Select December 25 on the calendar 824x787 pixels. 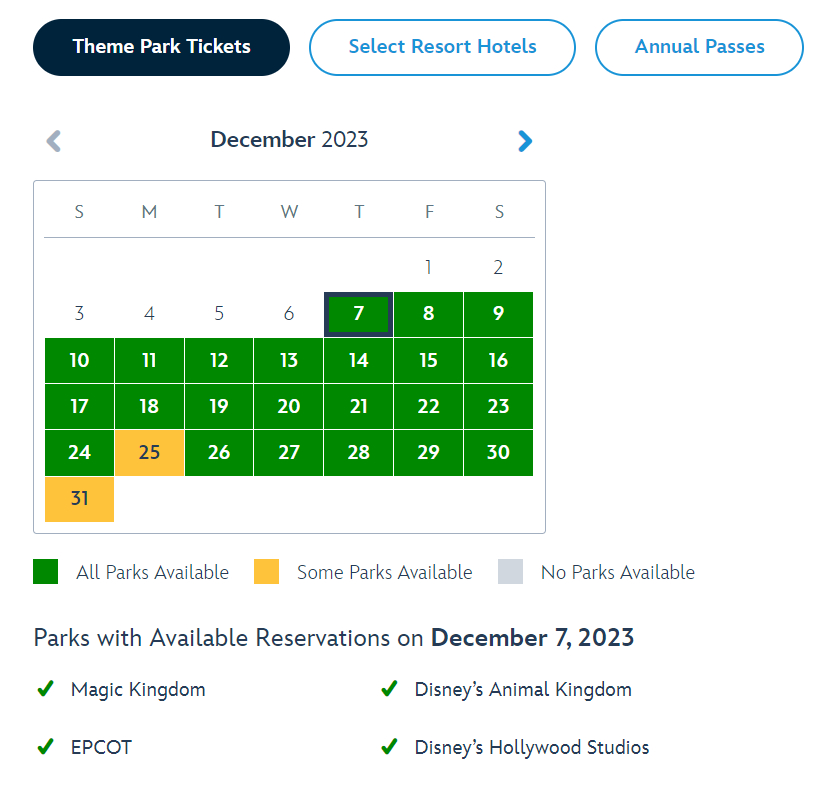[x=149, y=453]
